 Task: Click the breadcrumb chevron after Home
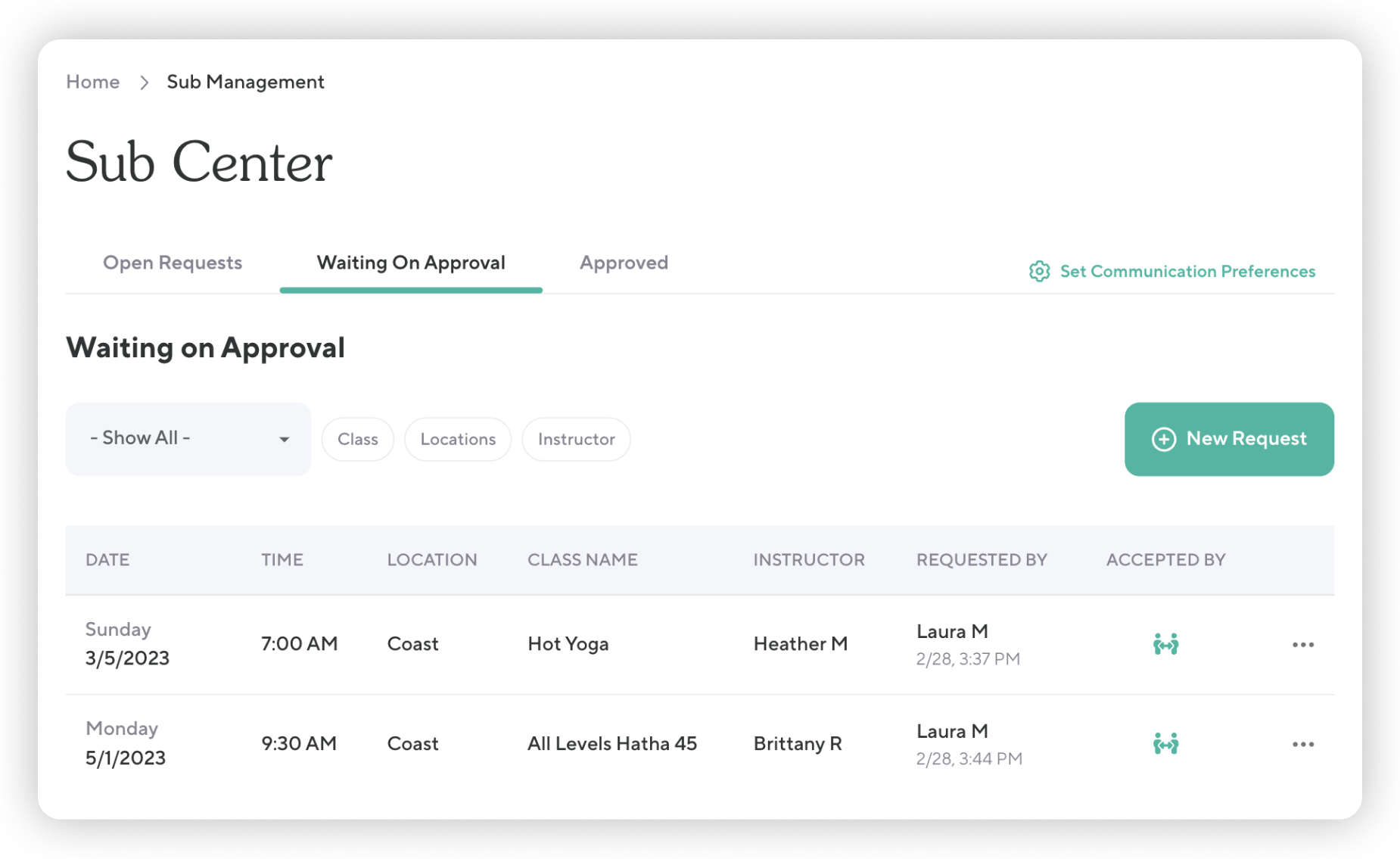(x=143, y=82)
